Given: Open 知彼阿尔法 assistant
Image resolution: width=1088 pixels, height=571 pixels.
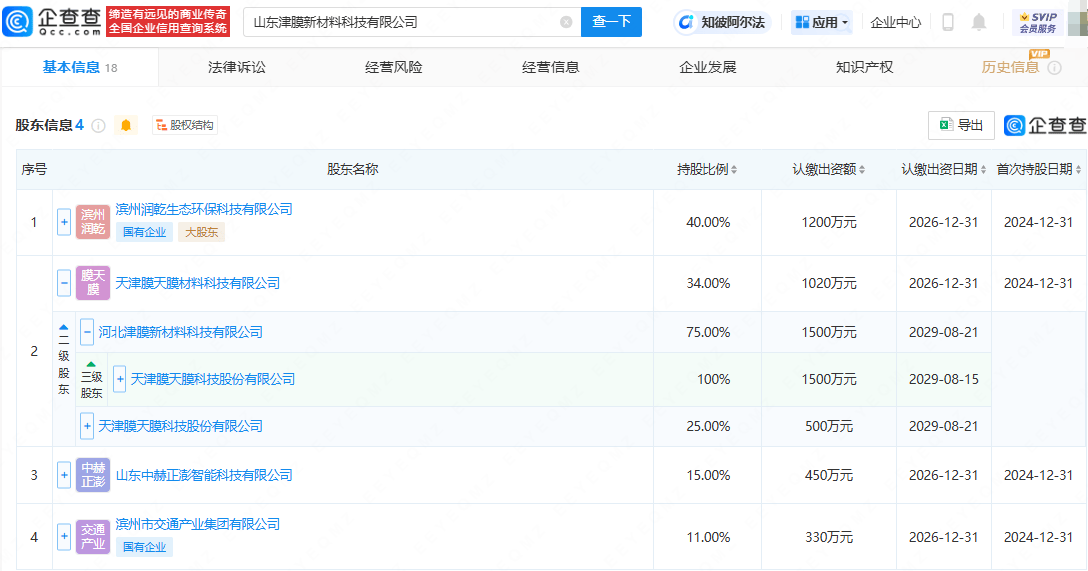Looking at the screenshot, I should [x=722, y=22].
